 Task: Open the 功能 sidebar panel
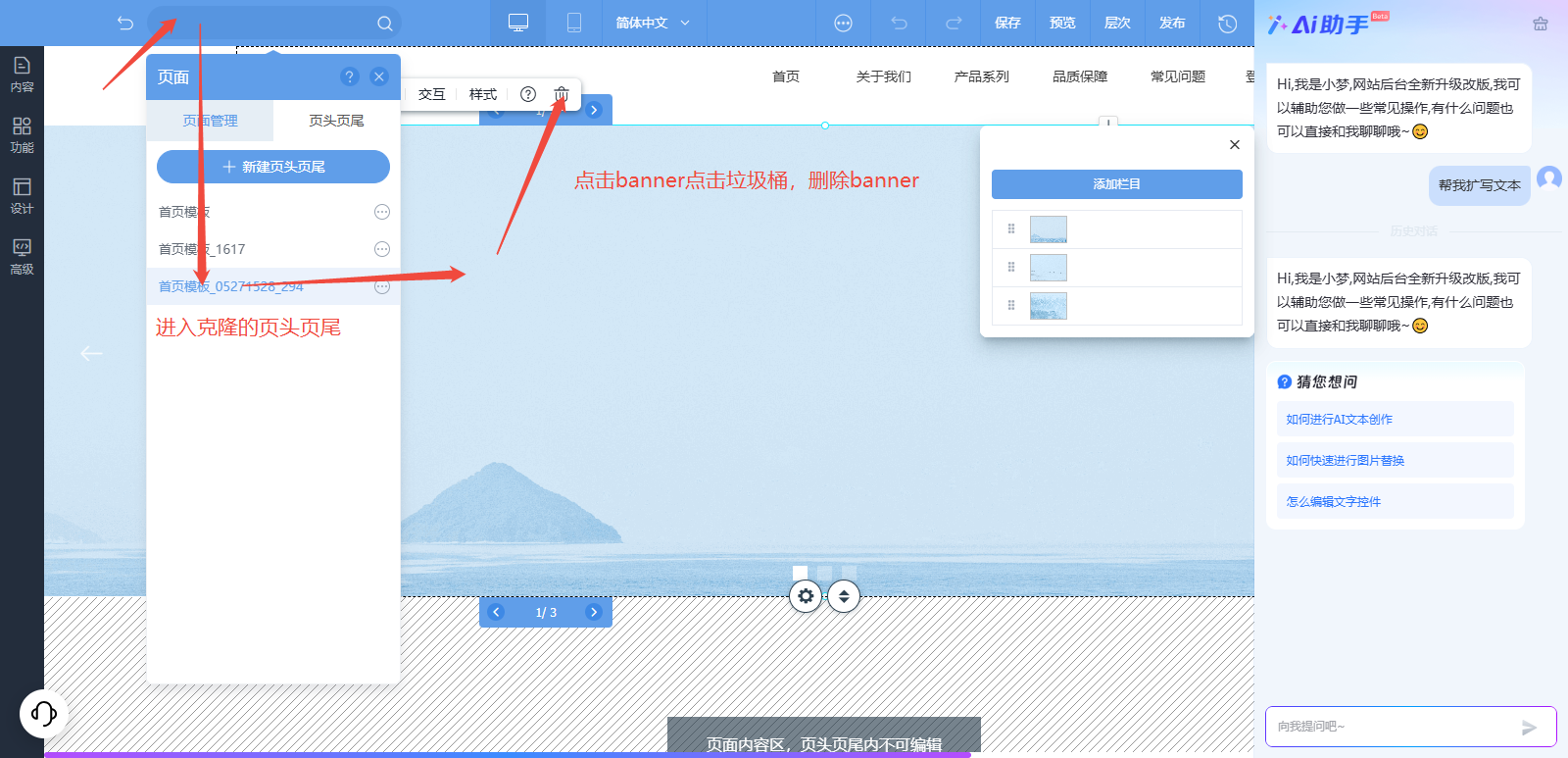(x=22, y=135)
